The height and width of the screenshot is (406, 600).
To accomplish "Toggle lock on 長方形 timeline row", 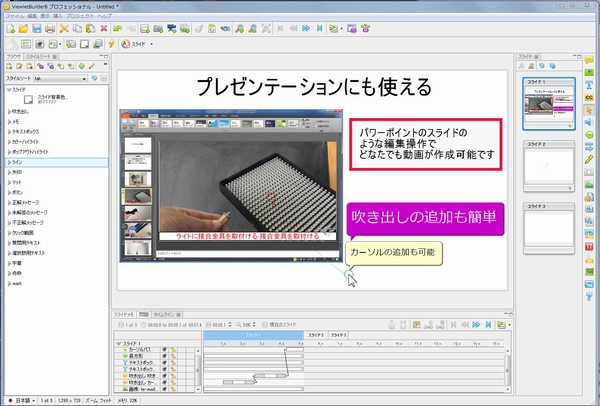I will [174, 356].
